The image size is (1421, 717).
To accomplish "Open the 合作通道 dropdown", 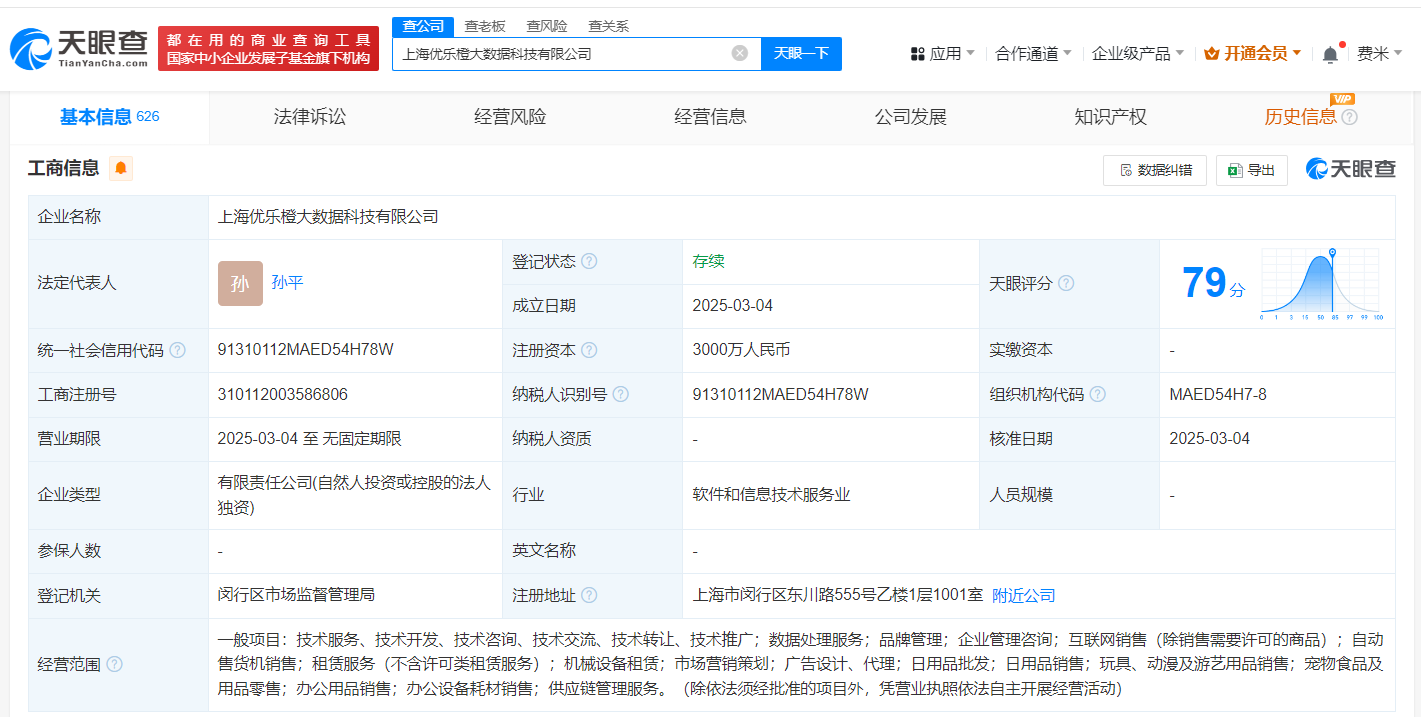I will click(1033, 54).
